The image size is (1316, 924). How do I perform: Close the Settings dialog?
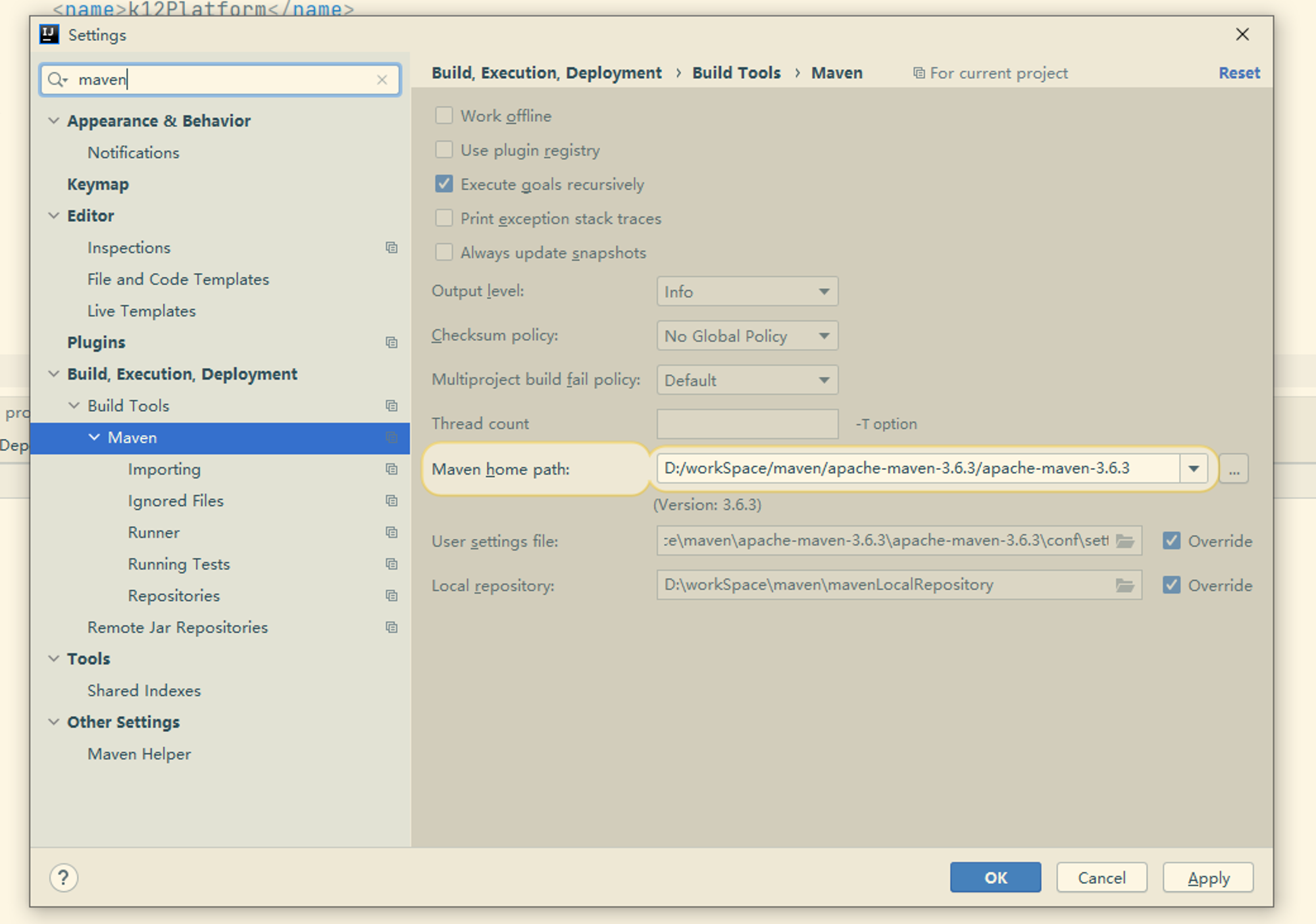coord(1242,34)
